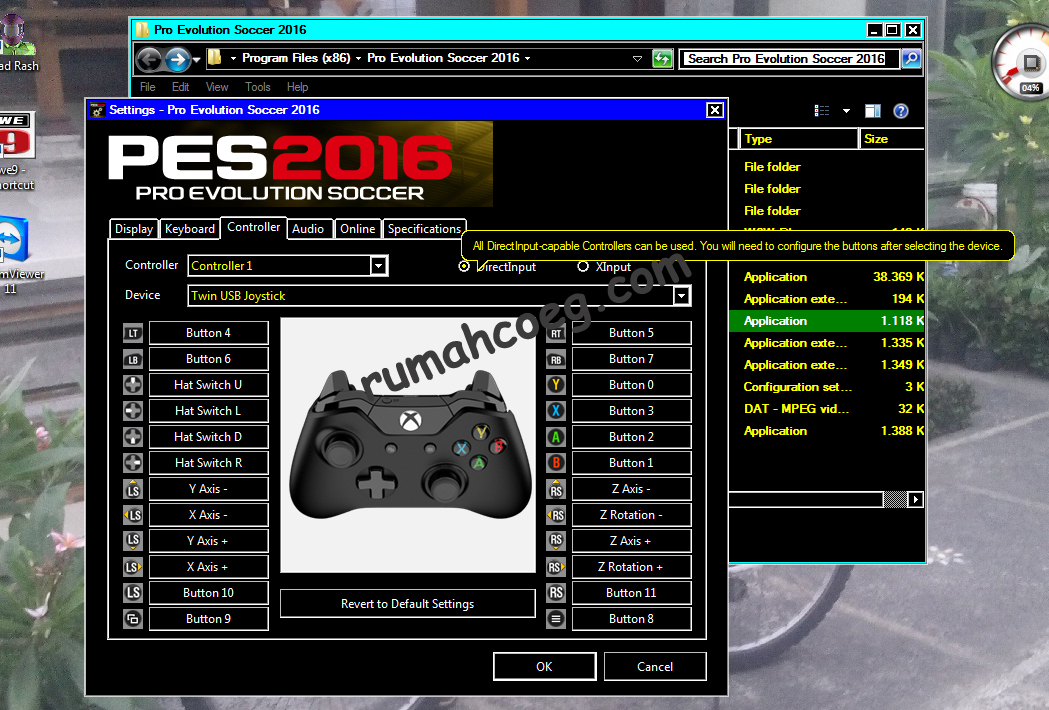1049x710 pixels.
Task: Click the Type column header
Action: (x=799, y=139)
